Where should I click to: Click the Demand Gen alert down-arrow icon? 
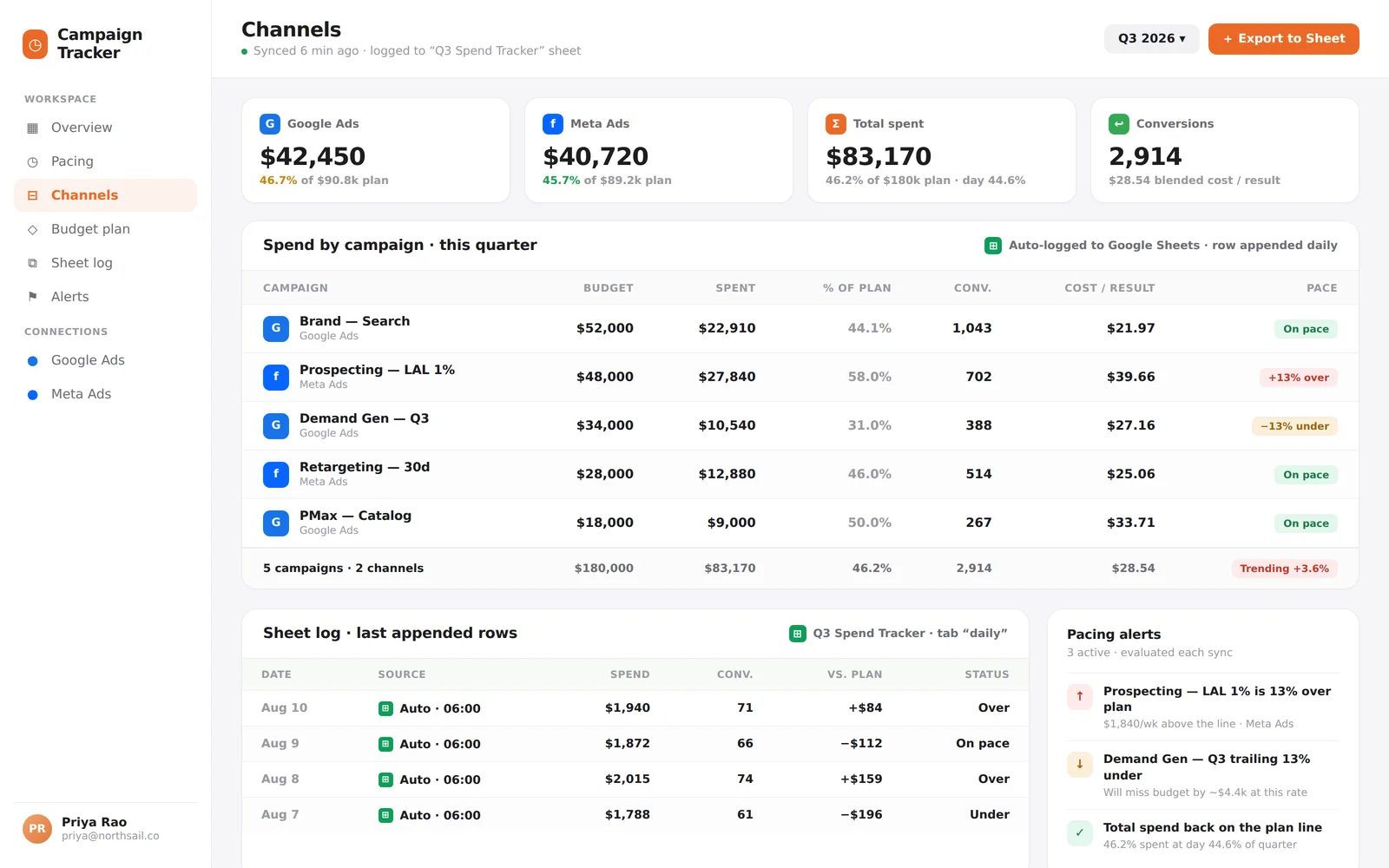point(1080,764)
